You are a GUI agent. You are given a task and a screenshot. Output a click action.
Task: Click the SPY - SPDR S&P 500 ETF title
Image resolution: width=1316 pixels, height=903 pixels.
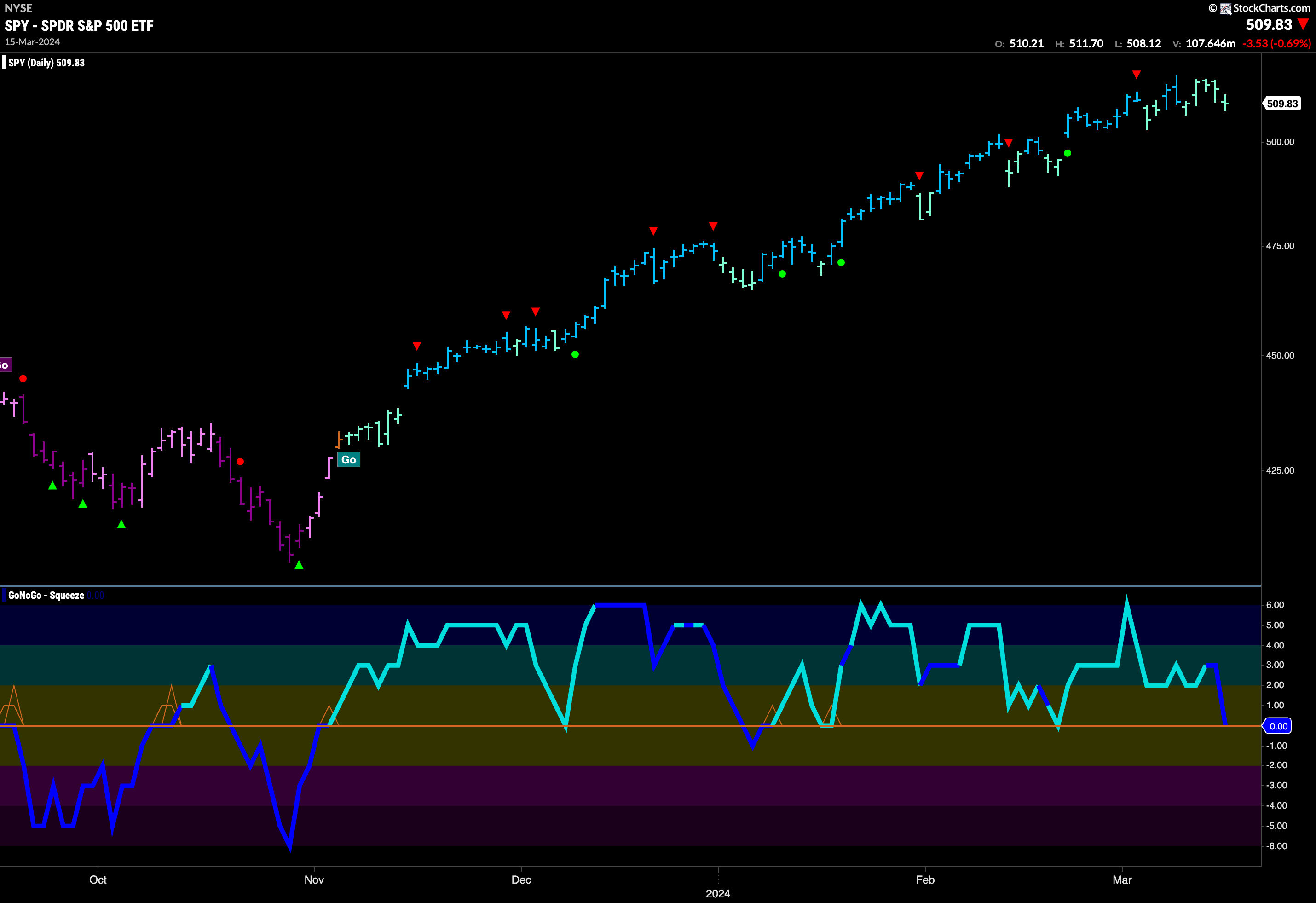click(79, 25)
